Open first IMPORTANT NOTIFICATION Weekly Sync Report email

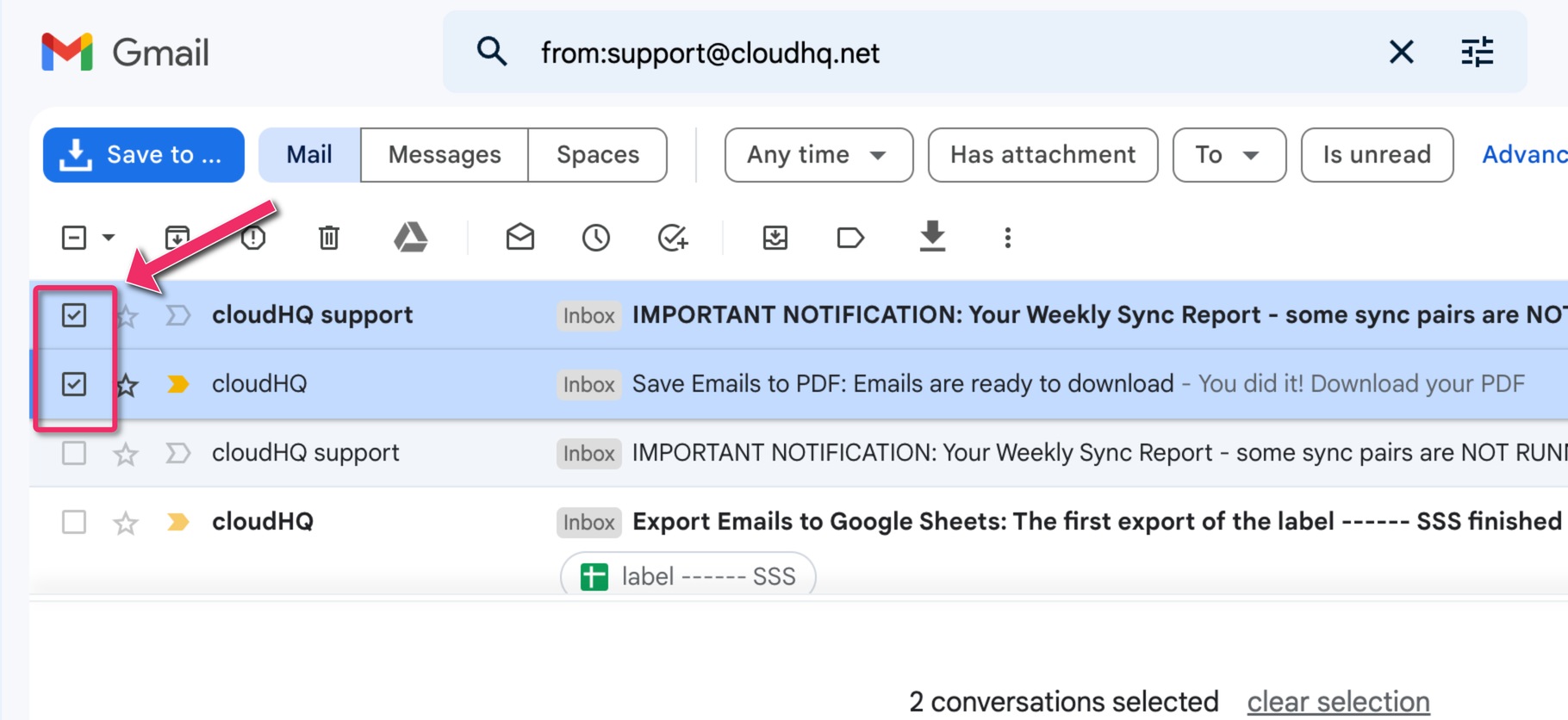1099,315
